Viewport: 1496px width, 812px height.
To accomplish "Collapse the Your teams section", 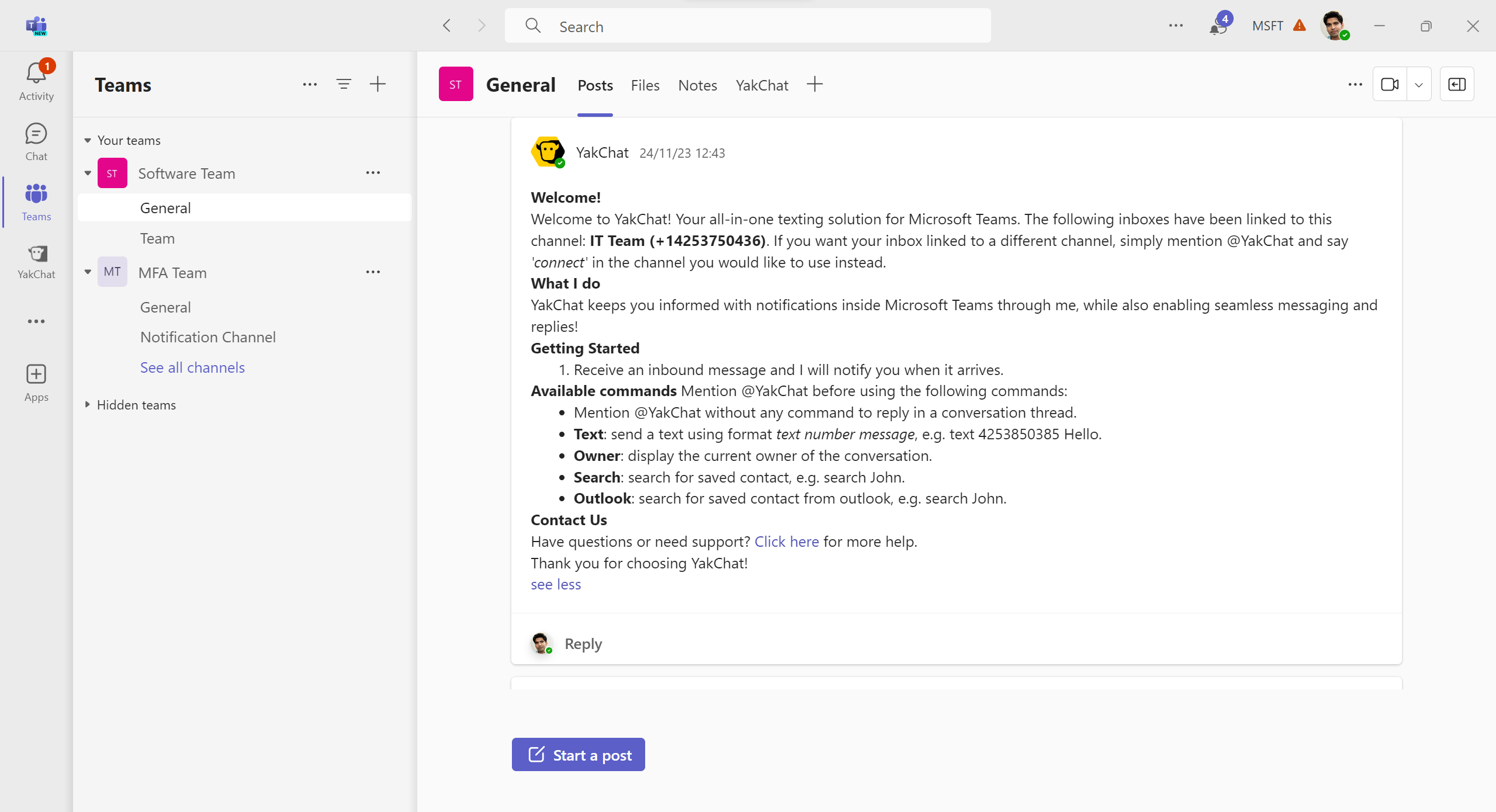I will (88, 140).
